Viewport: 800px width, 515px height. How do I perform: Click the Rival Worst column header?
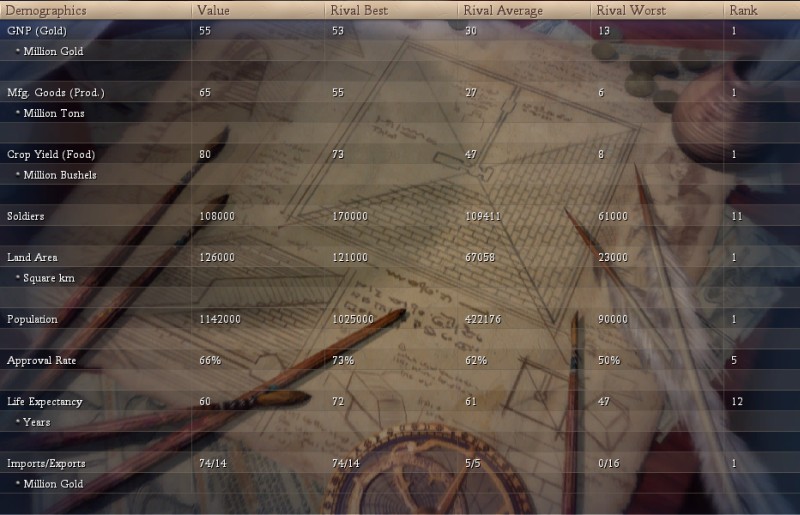click(631, 10)
